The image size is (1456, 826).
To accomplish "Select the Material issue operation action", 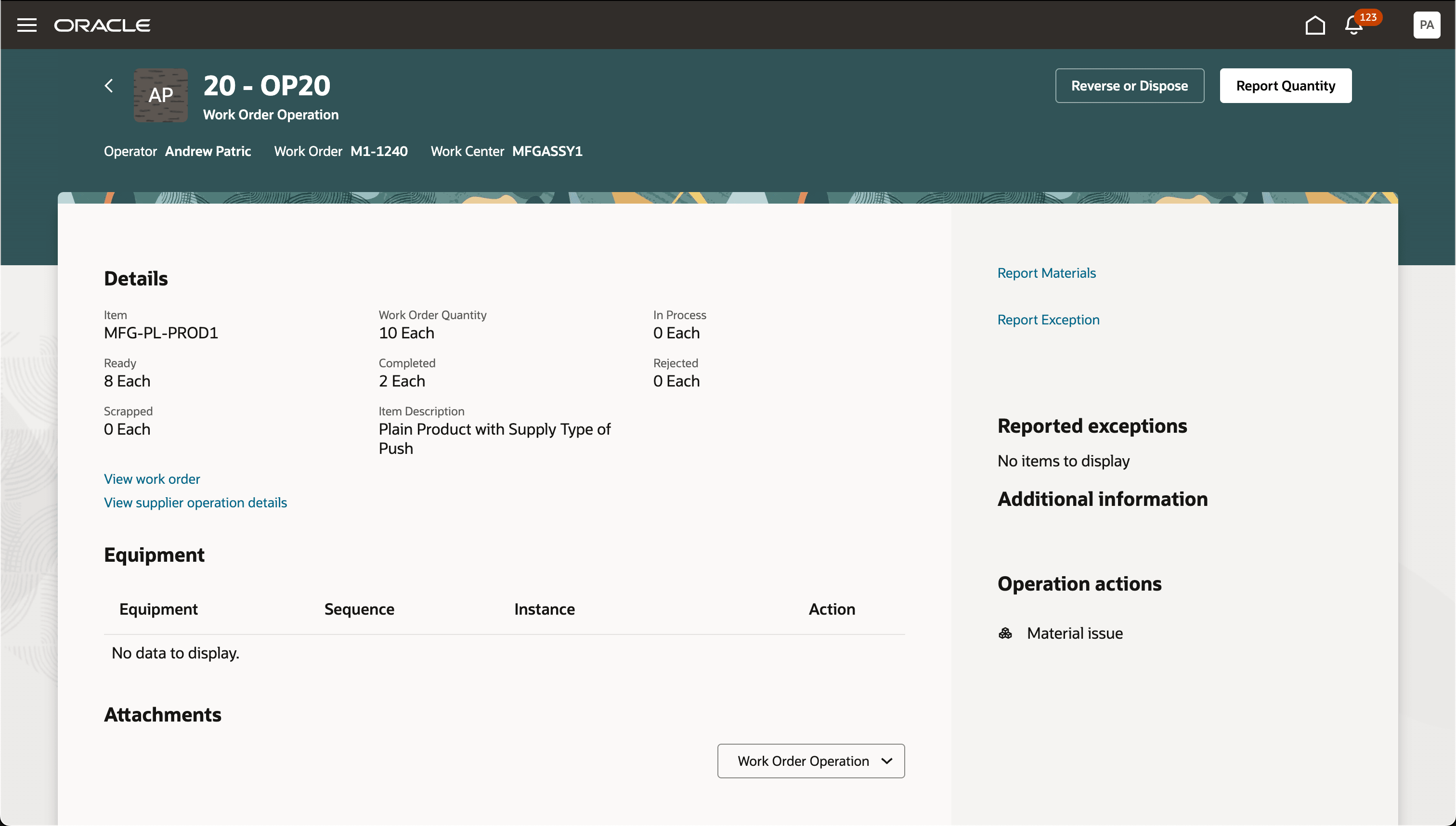I will click(x=1074, y=633).
